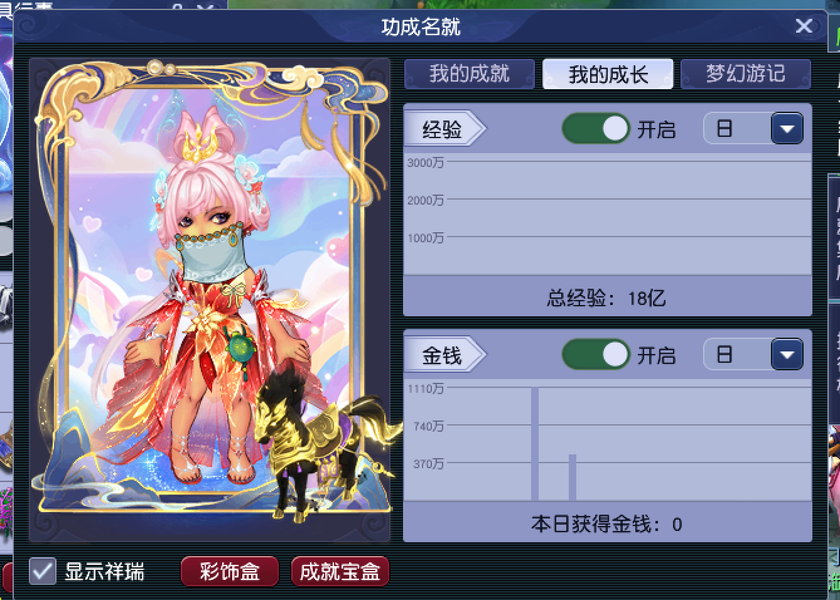Close the 功成名就 window
840x600 pixels.
804,26
